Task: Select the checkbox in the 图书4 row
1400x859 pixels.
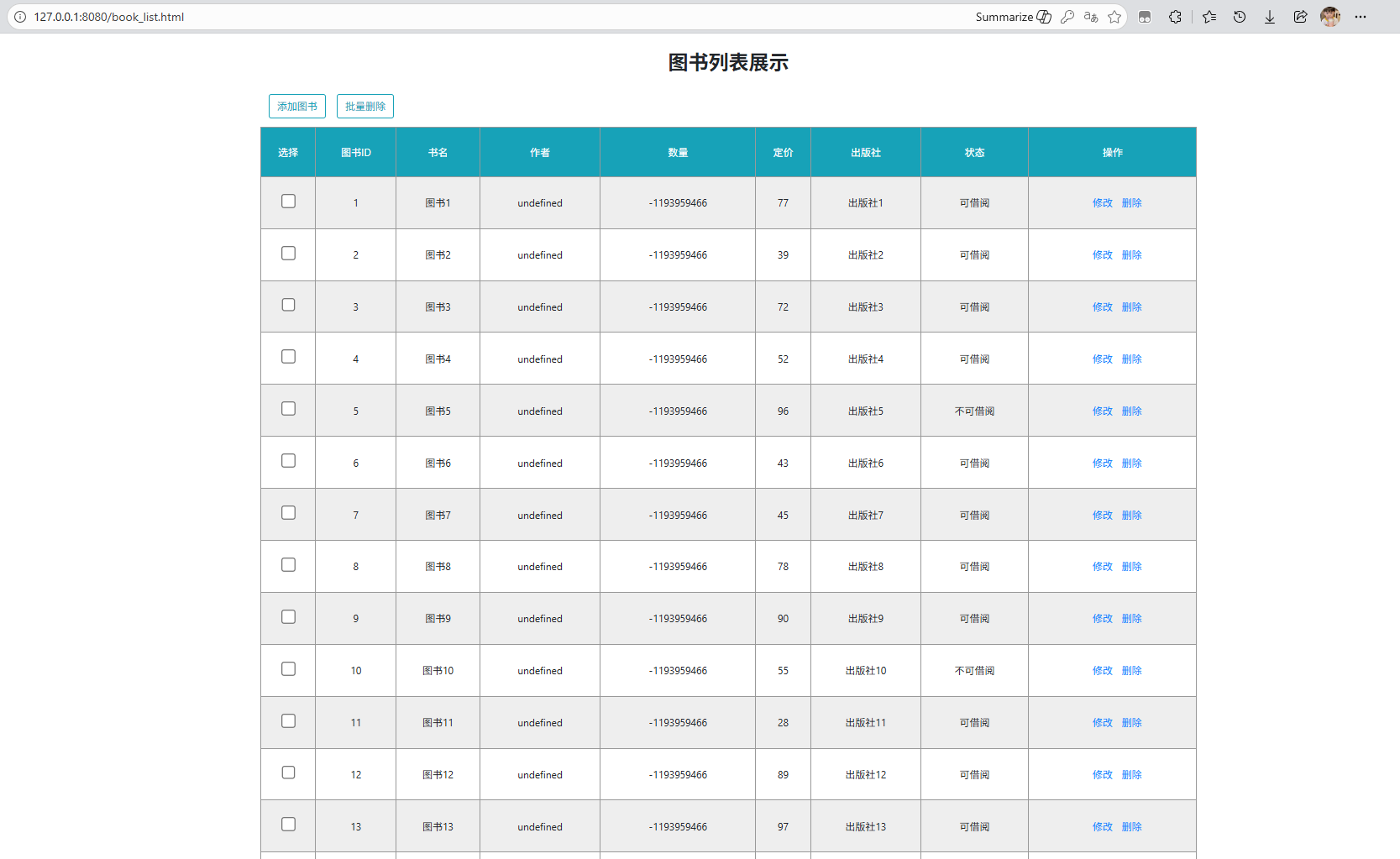Action: tap(288, 357)
